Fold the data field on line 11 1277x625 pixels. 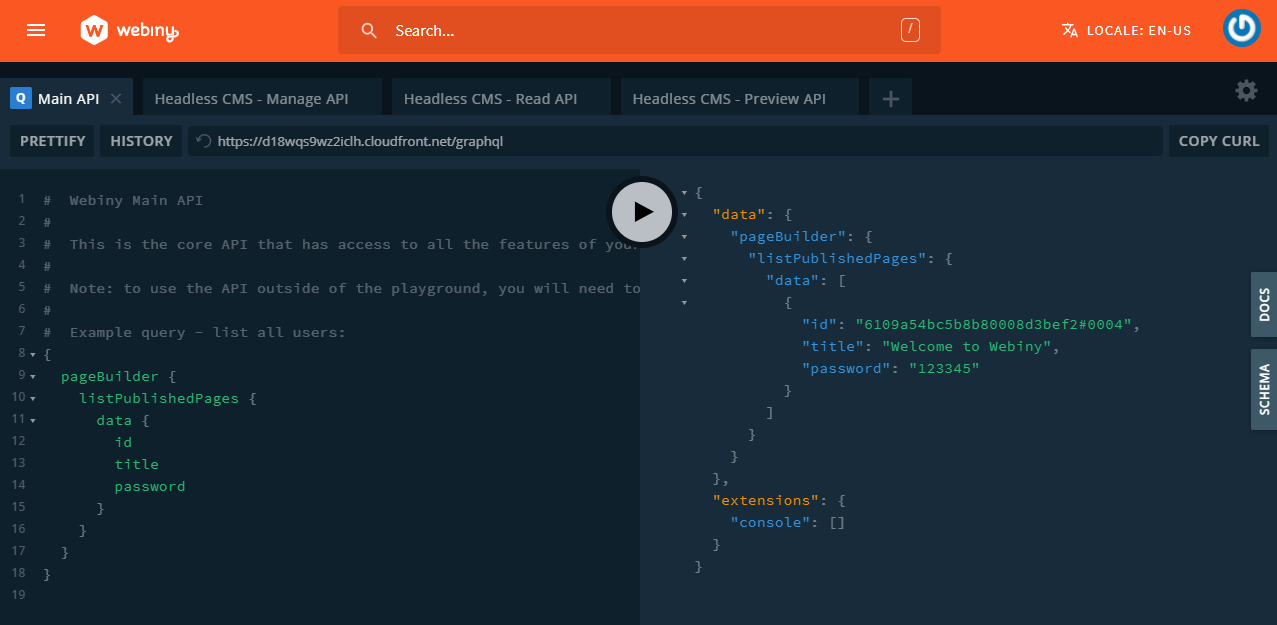(x=33, y=421)
